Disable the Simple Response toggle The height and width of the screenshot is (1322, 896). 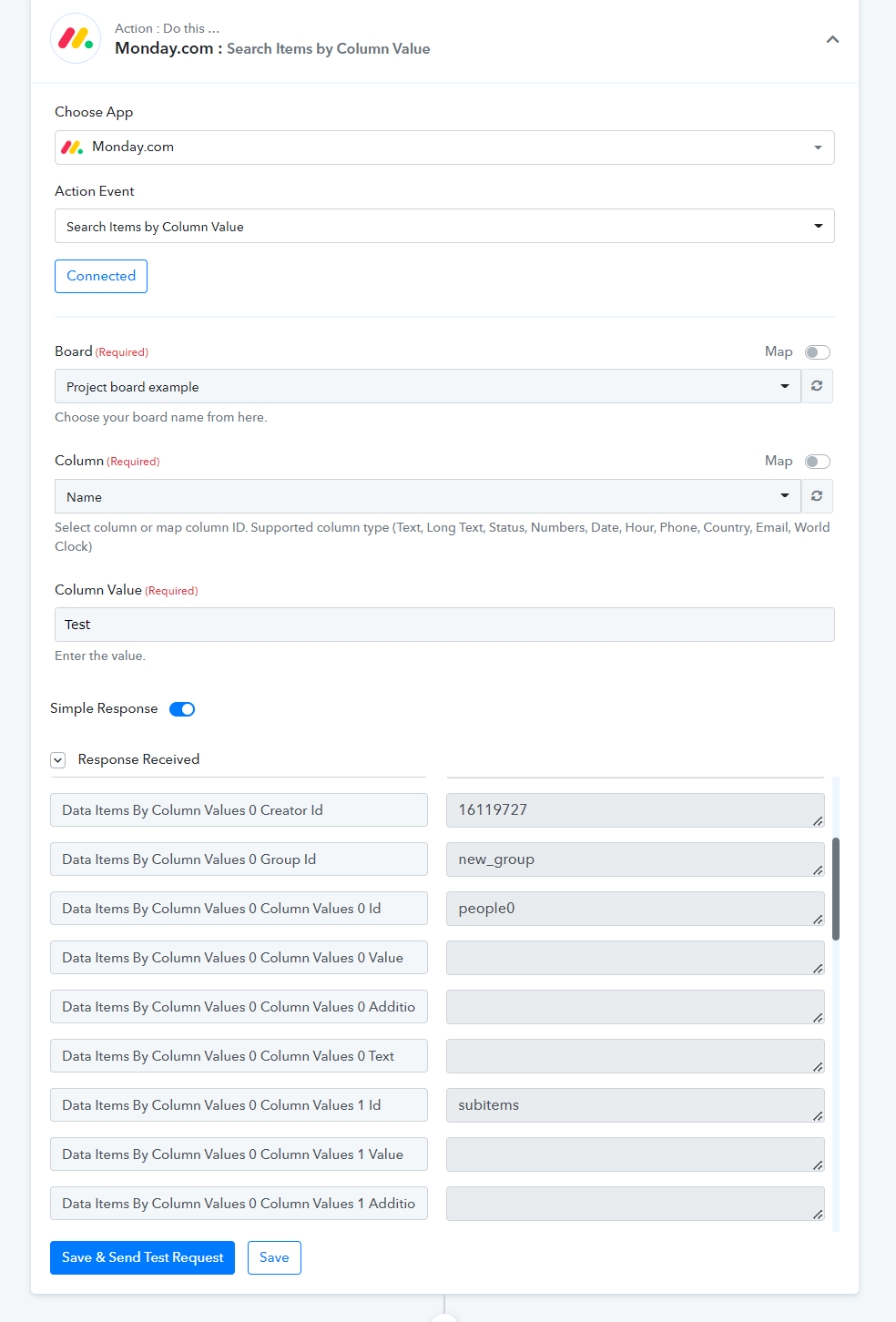tap(182, 709)
